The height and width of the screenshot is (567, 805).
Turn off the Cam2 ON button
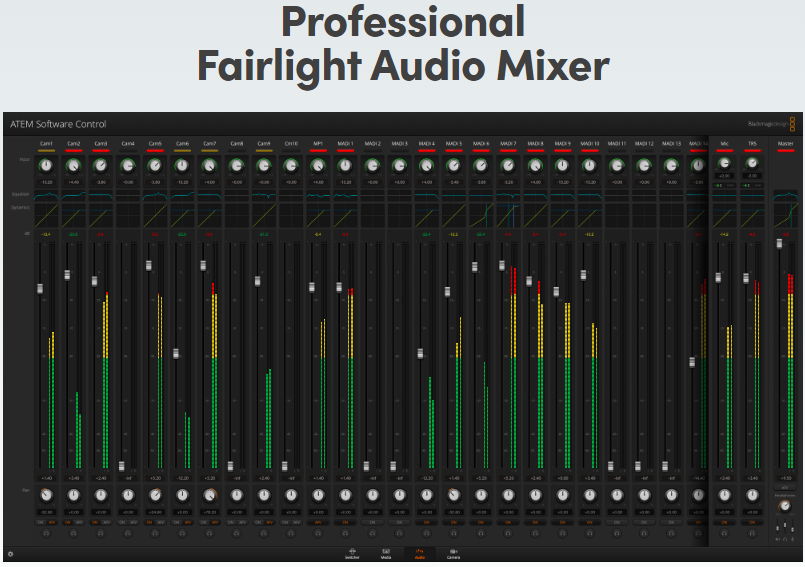click(68, 522)
